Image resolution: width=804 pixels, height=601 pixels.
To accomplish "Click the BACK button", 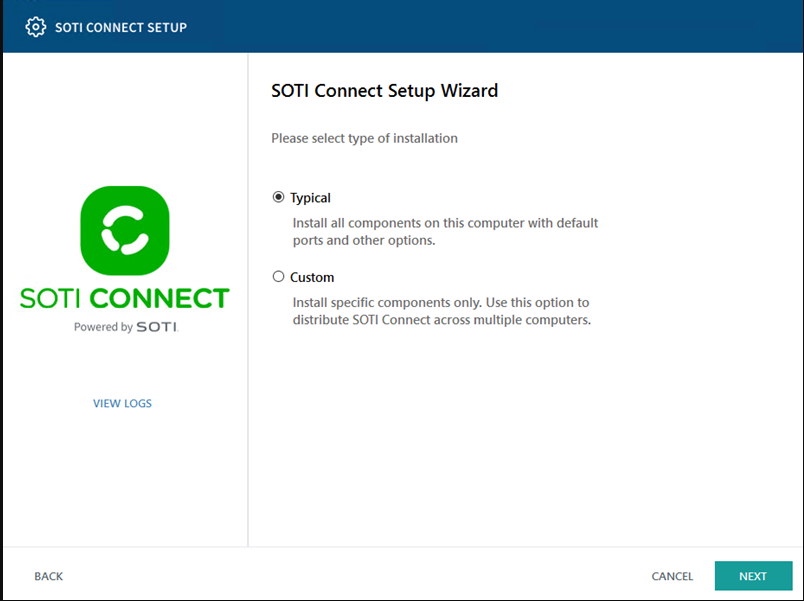I will [48, 576].
